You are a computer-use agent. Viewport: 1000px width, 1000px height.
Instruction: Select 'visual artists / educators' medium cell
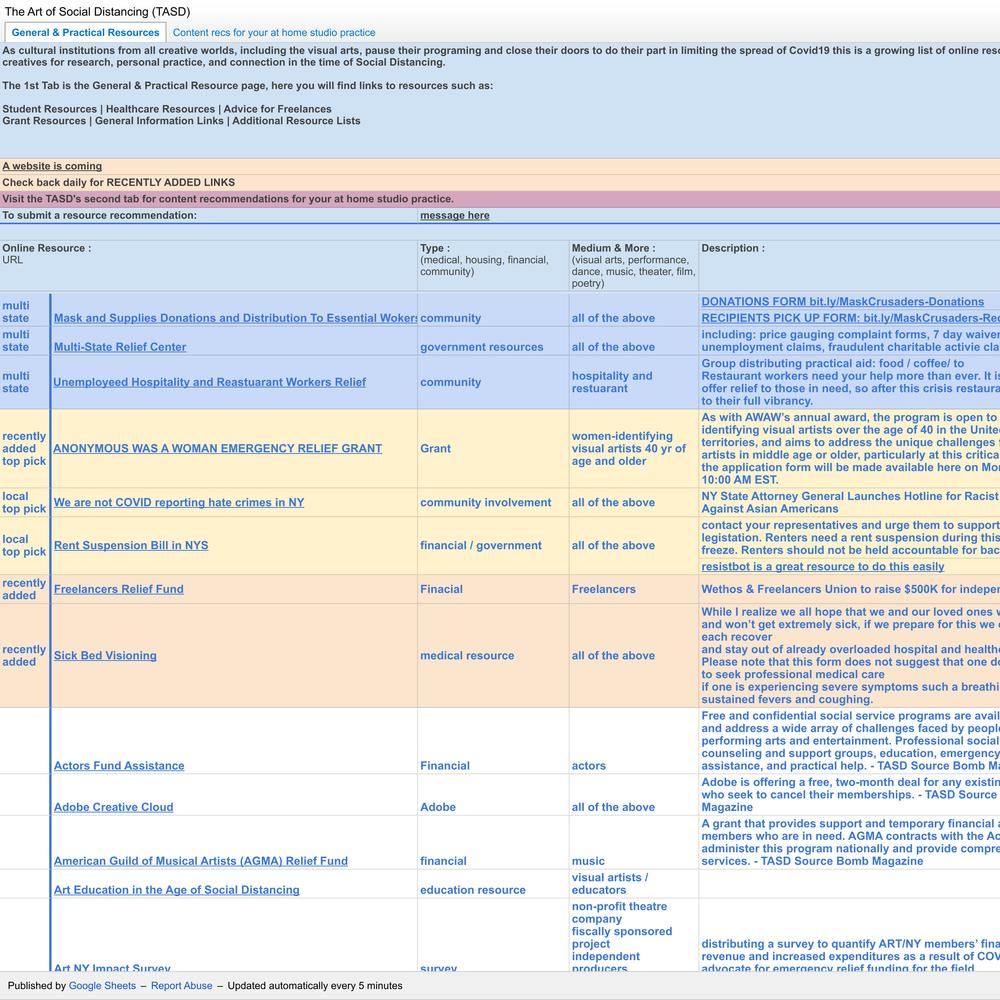(633, 884)
